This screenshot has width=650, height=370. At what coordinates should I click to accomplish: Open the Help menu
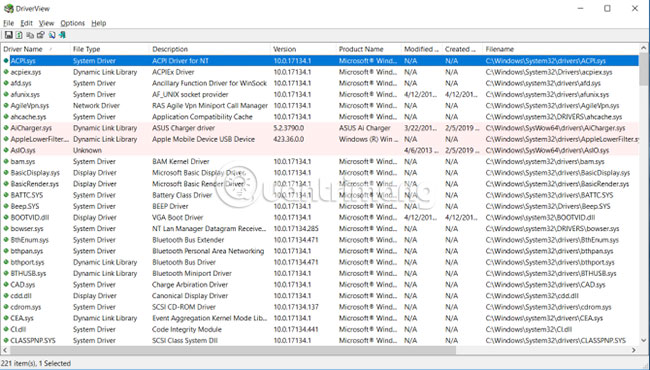click(99, 23)
